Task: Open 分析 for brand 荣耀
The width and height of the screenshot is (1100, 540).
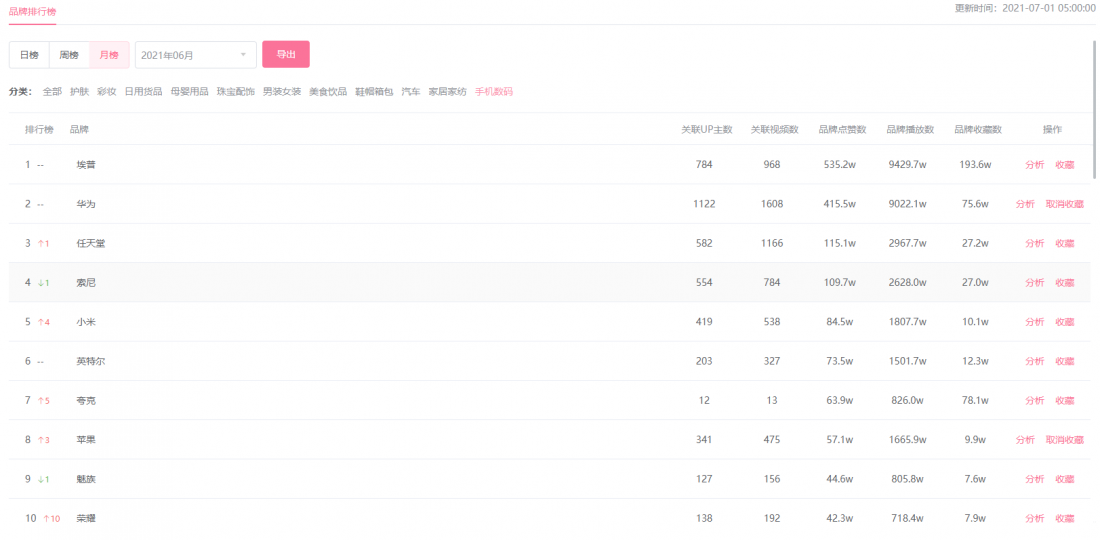Action: pyautogui.click(x=1034, y=518)
